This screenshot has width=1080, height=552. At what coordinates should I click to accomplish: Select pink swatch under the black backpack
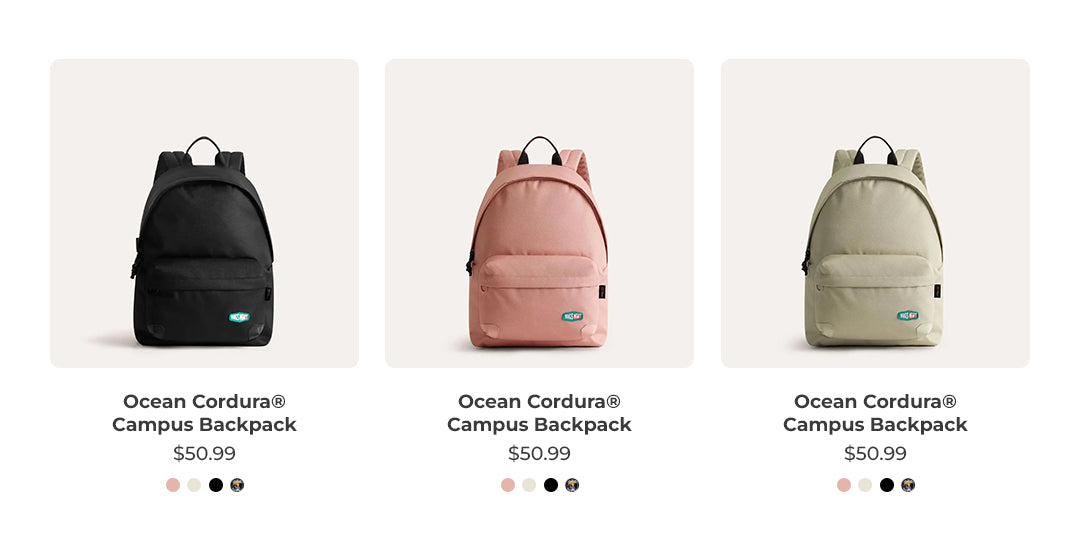pyautogui.click(x=173, y=485)
